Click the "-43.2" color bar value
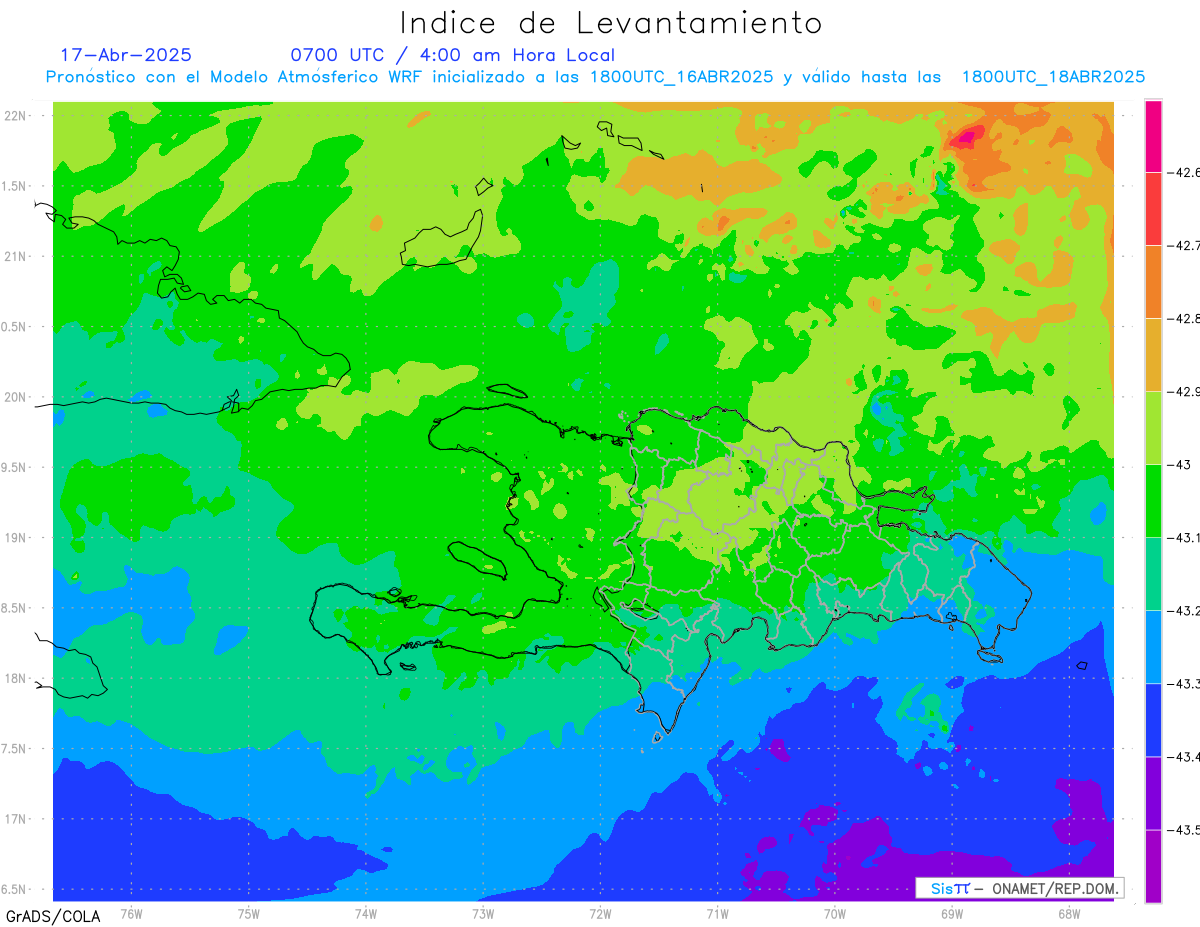Image resolution: width=1200 pixels, height=927 pixels. [x=1182, y=610]
